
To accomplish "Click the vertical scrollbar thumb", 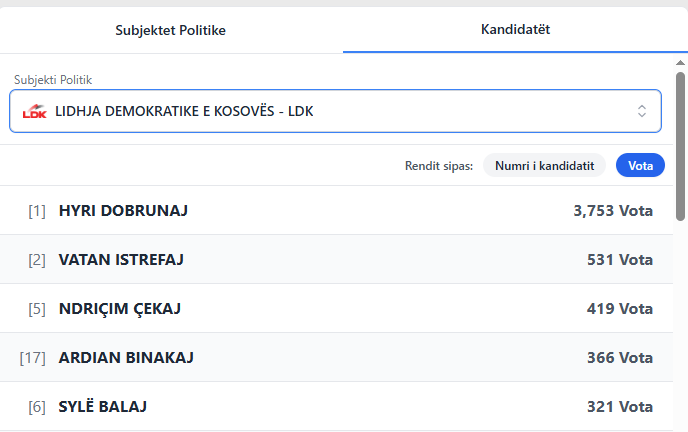I will point(680,145).
